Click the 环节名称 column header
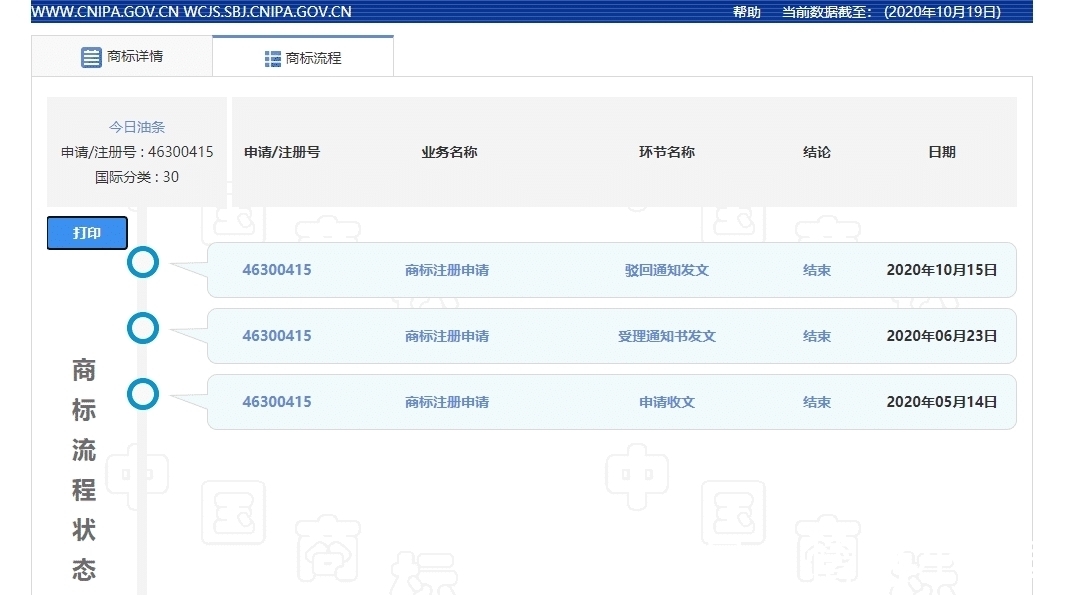This screenshot has height=595, width=1080. [x=667, y=152]
